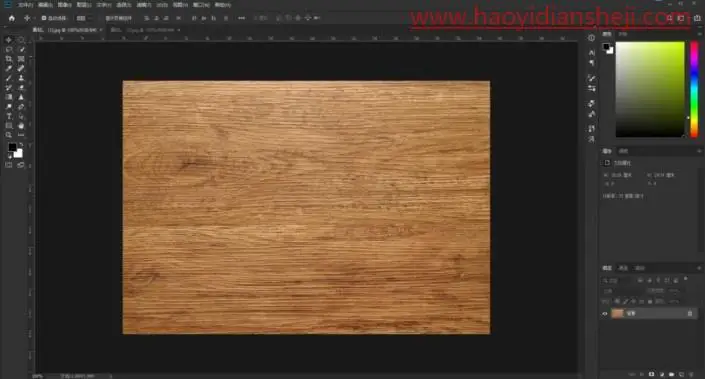This screenshot has height=379, width=705.
Task: Select the Path Selection tool
Action: tap(21, 116)
